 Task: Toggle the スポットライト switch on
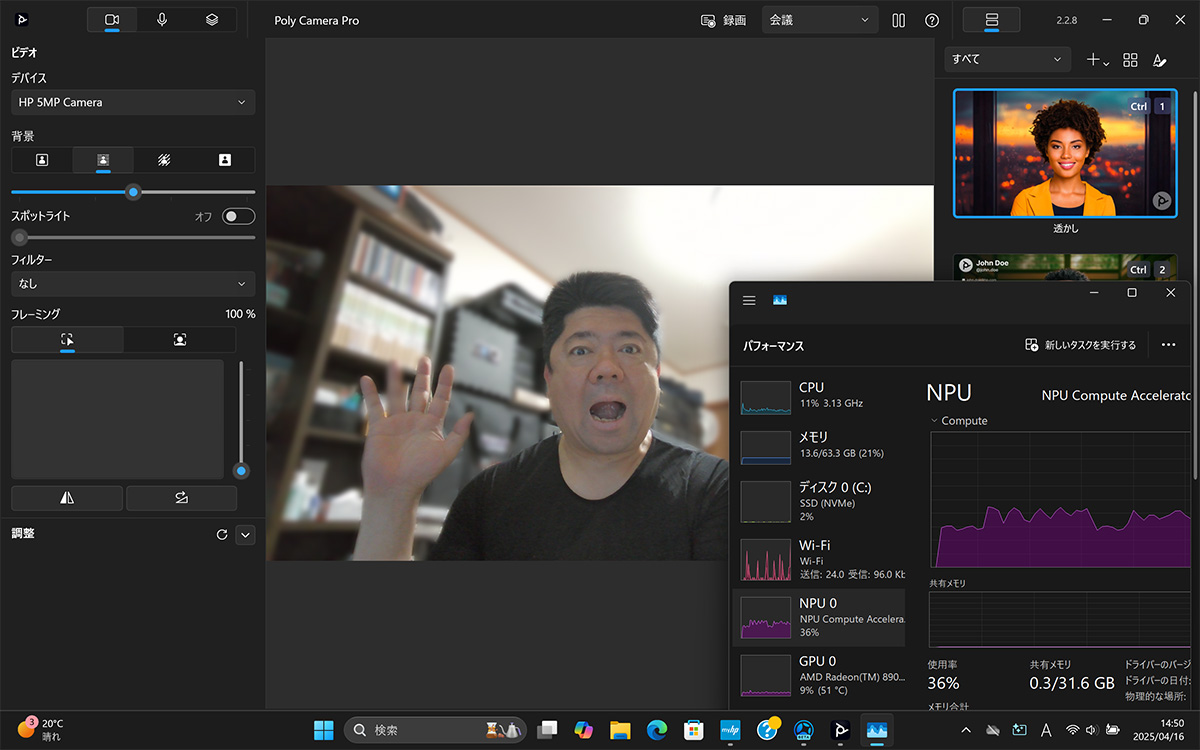(238, 216)
